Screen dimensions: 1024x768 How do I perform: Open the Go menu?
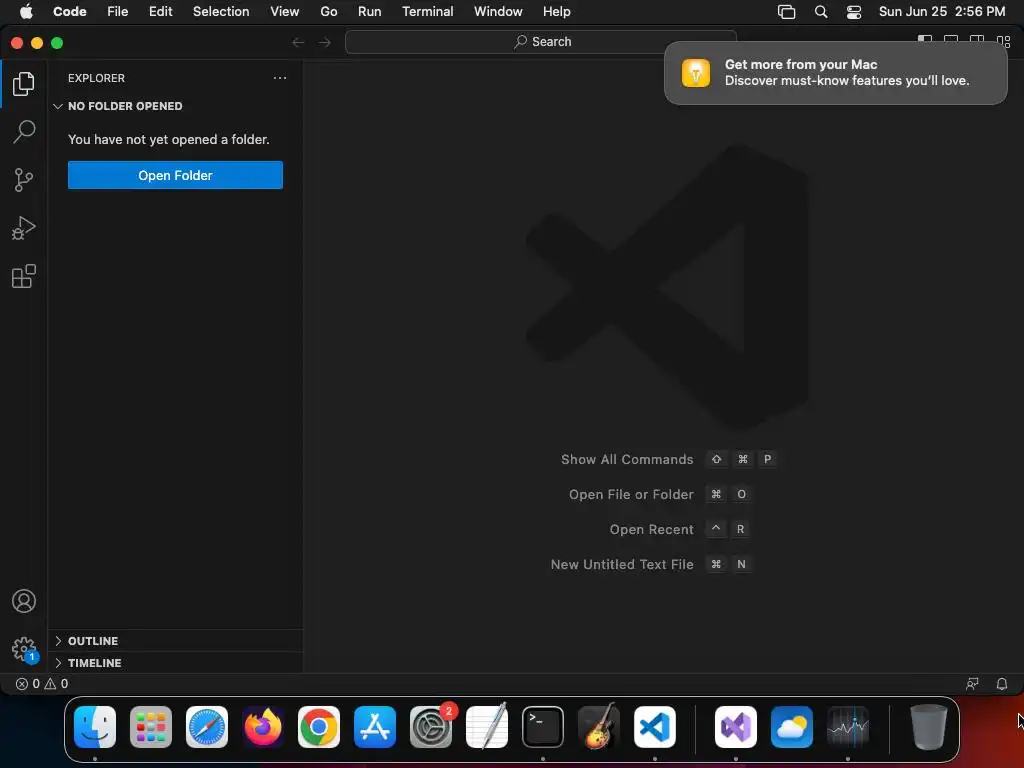point(328,12)
